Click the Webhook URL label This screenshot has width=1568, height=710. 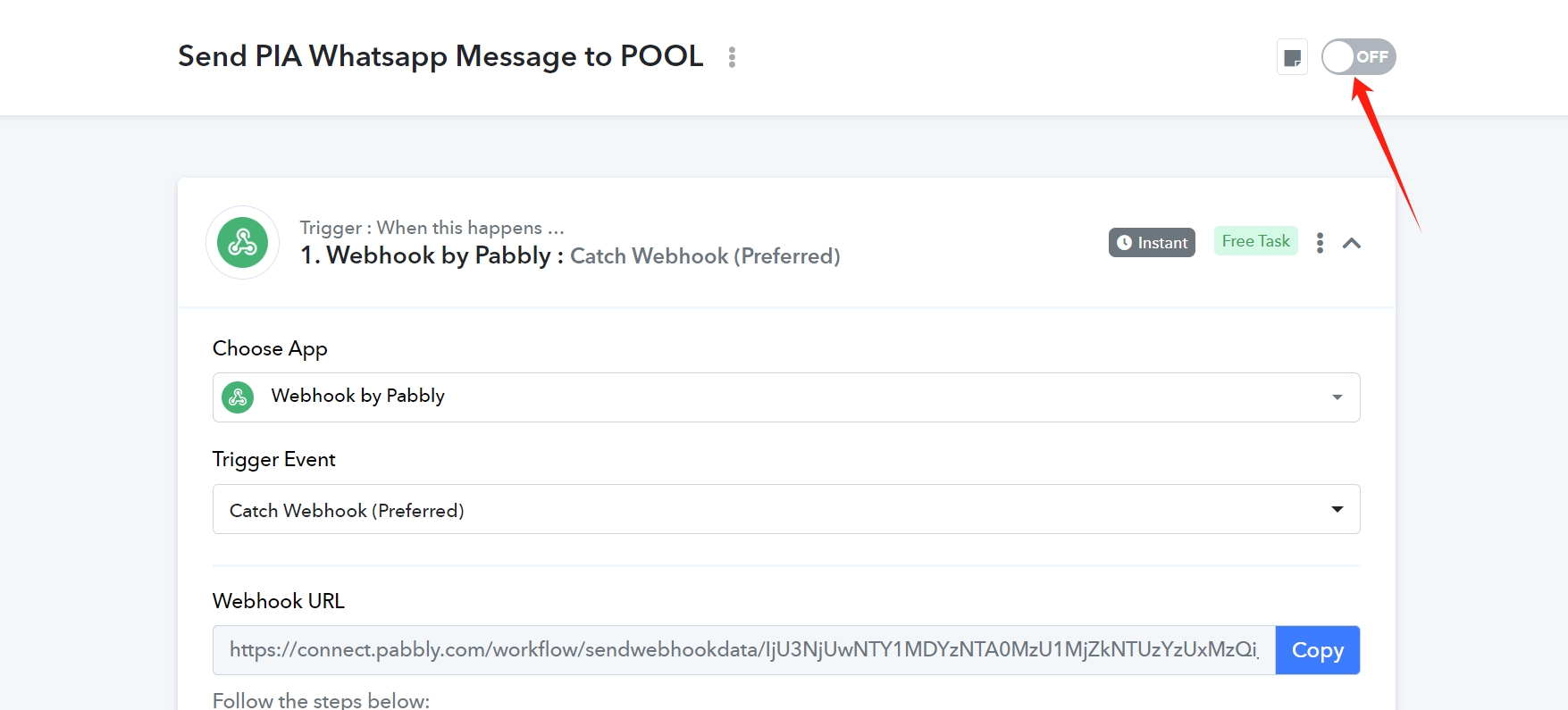point(279,601)
